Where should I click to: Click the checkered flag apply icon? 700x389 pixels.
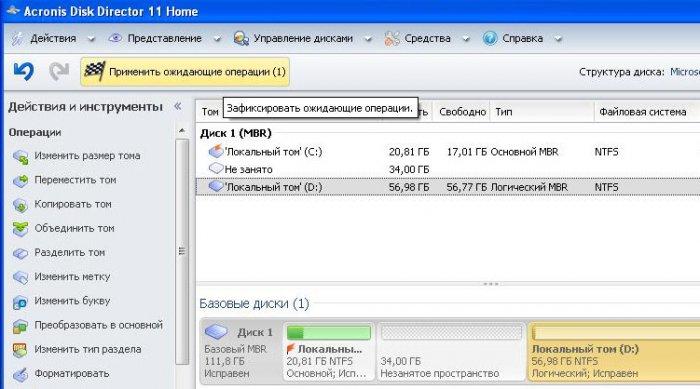click(x=95, y=71)
